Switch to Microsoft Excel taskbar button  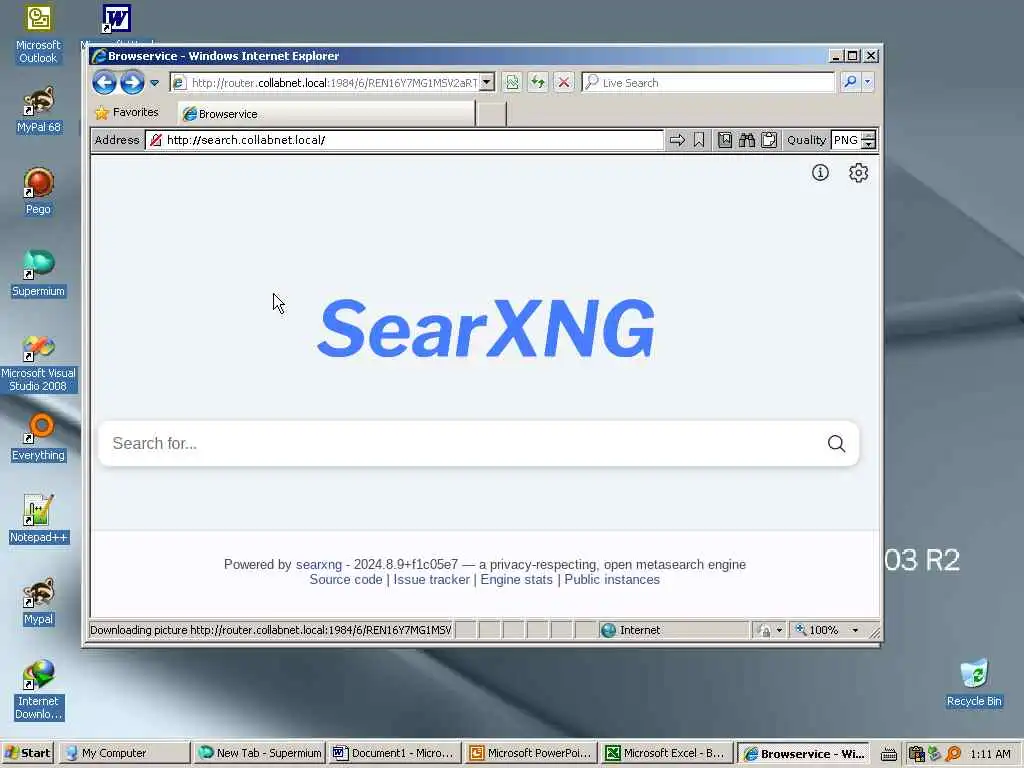point(665,753)
